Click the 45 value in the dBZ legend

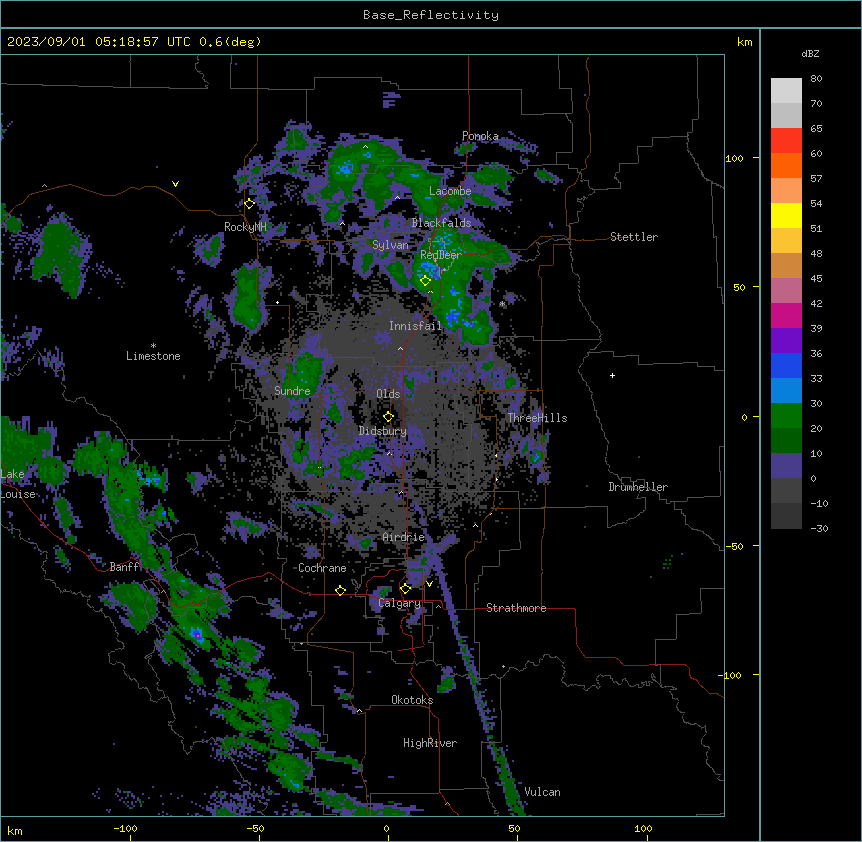click(816, 279)
